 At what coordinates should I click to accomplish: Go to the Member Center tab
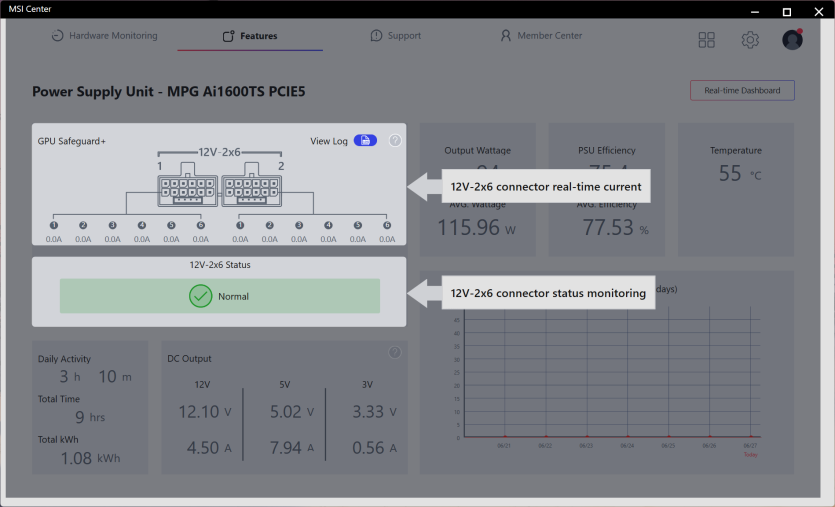[541, 36]
